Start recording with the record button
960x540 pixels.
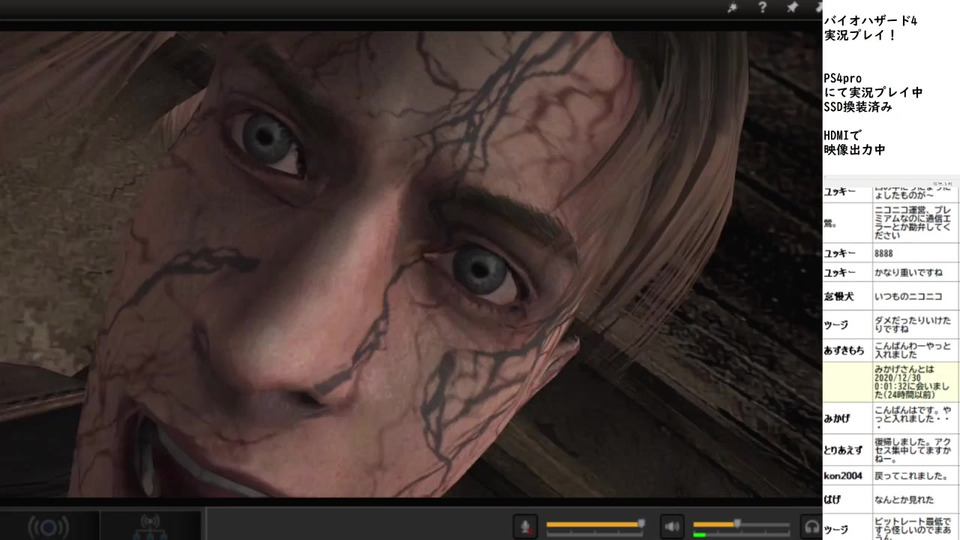pos(48,527)
